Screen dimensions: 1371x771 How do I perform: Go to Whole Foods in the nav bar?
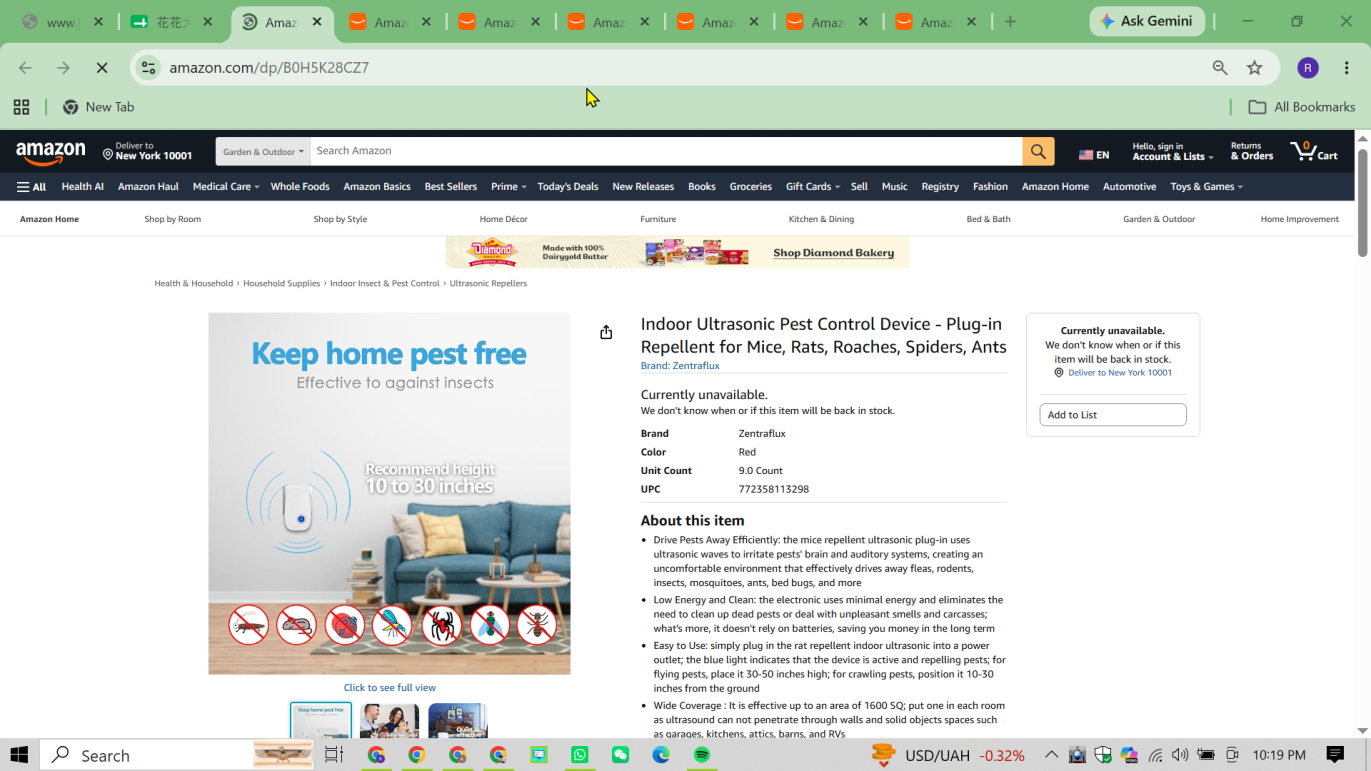pos(300,187)
